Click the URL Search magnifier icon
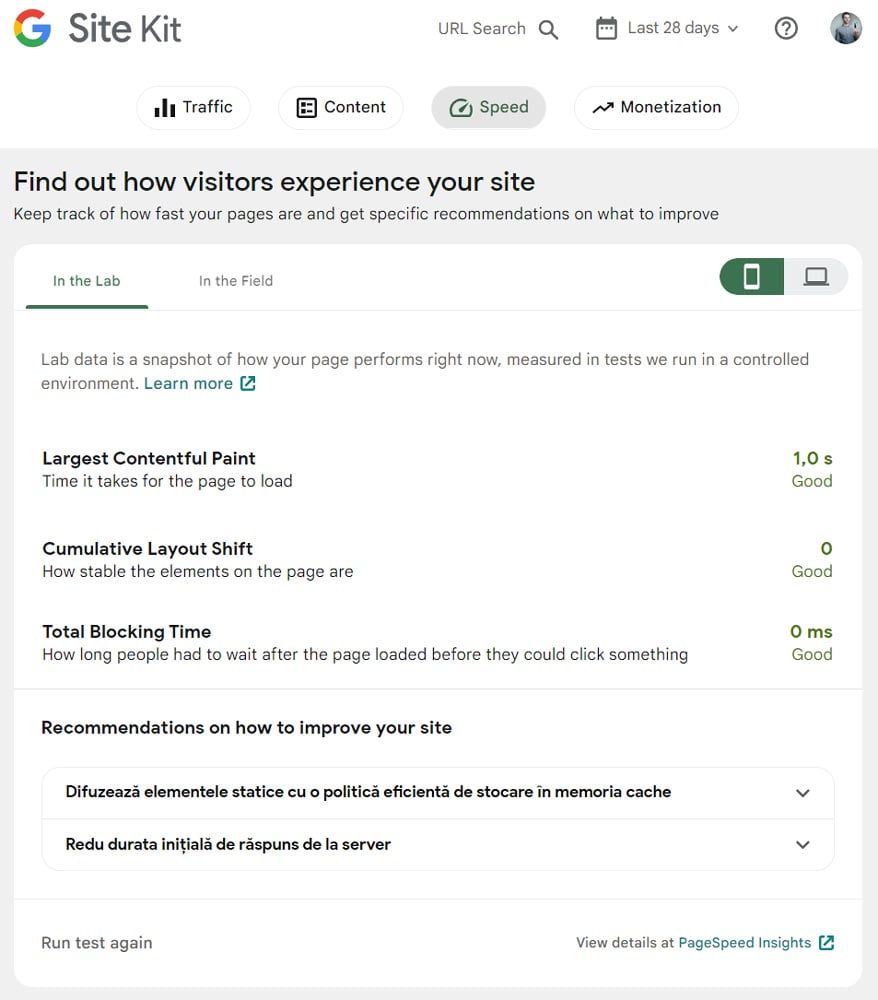Viewport: 878px width, 1000px height. click(548, 29)
